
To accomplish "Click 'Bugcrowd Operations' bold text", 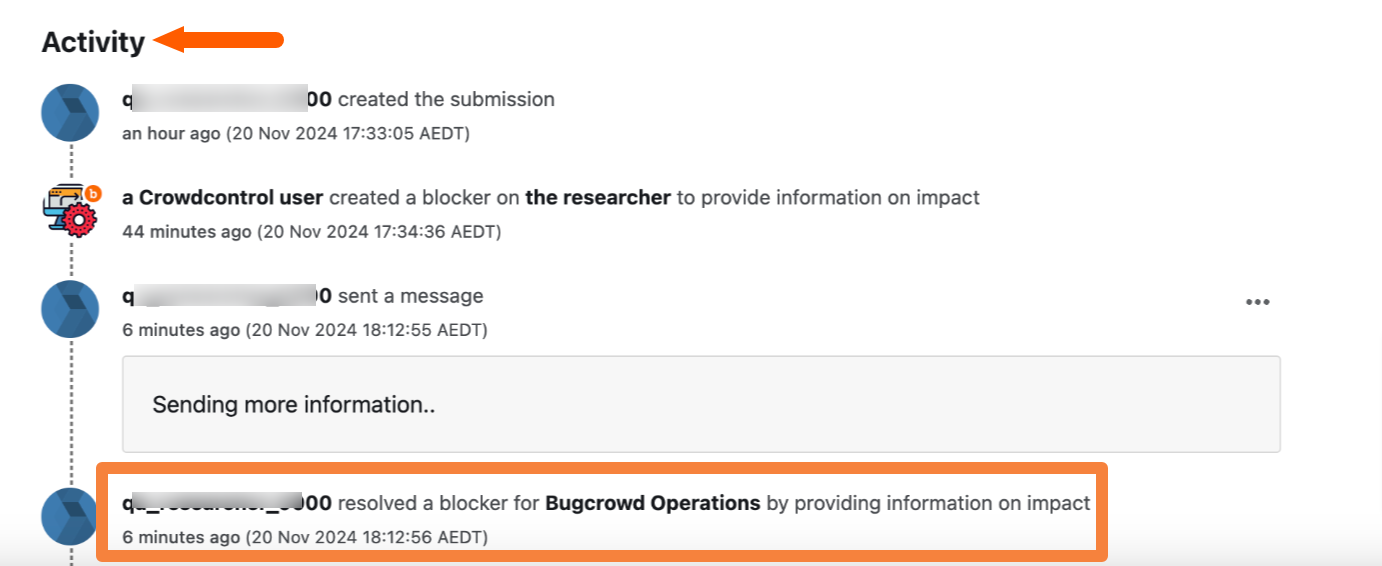I will point(653,503).
